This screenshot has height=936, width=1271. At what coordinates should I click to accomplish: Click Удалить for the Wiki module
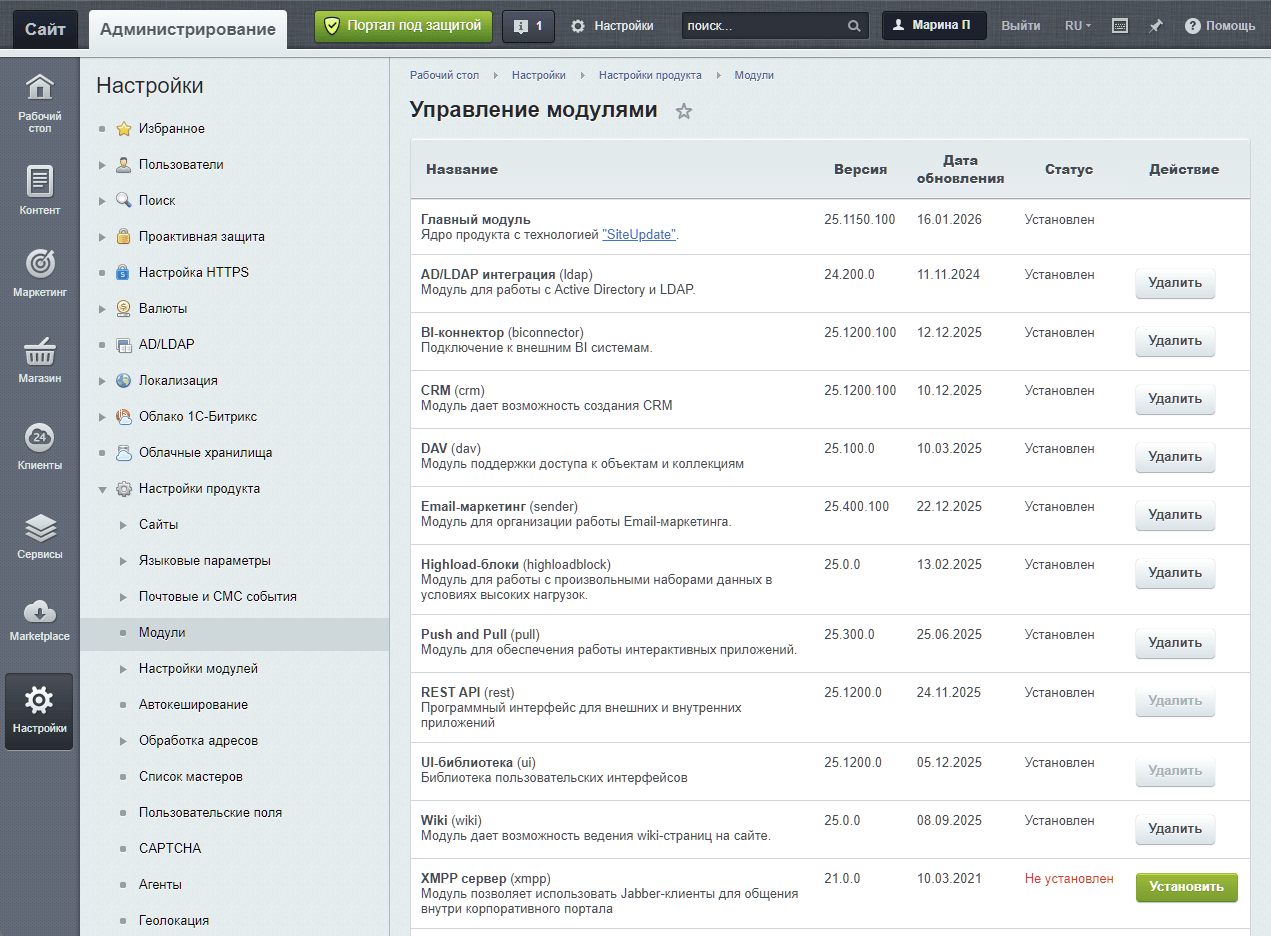pyautogui.click(x=1175, y=829)
